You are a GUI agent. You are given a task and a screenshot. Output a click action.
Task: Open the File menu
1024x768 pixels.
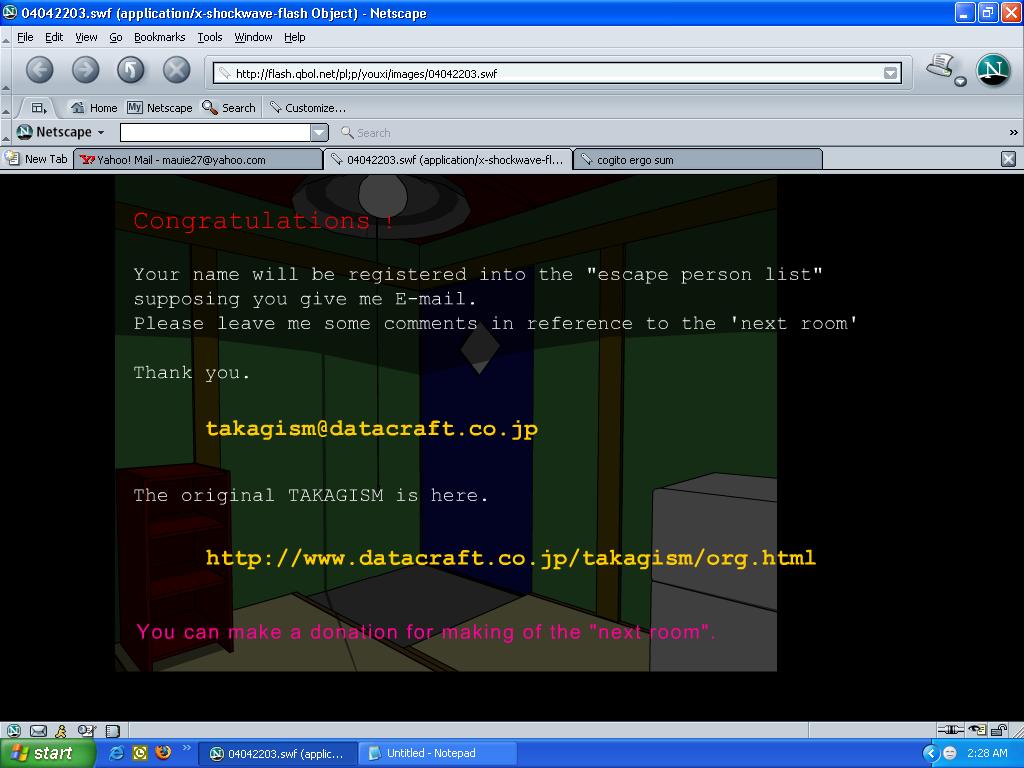[25, 37]
